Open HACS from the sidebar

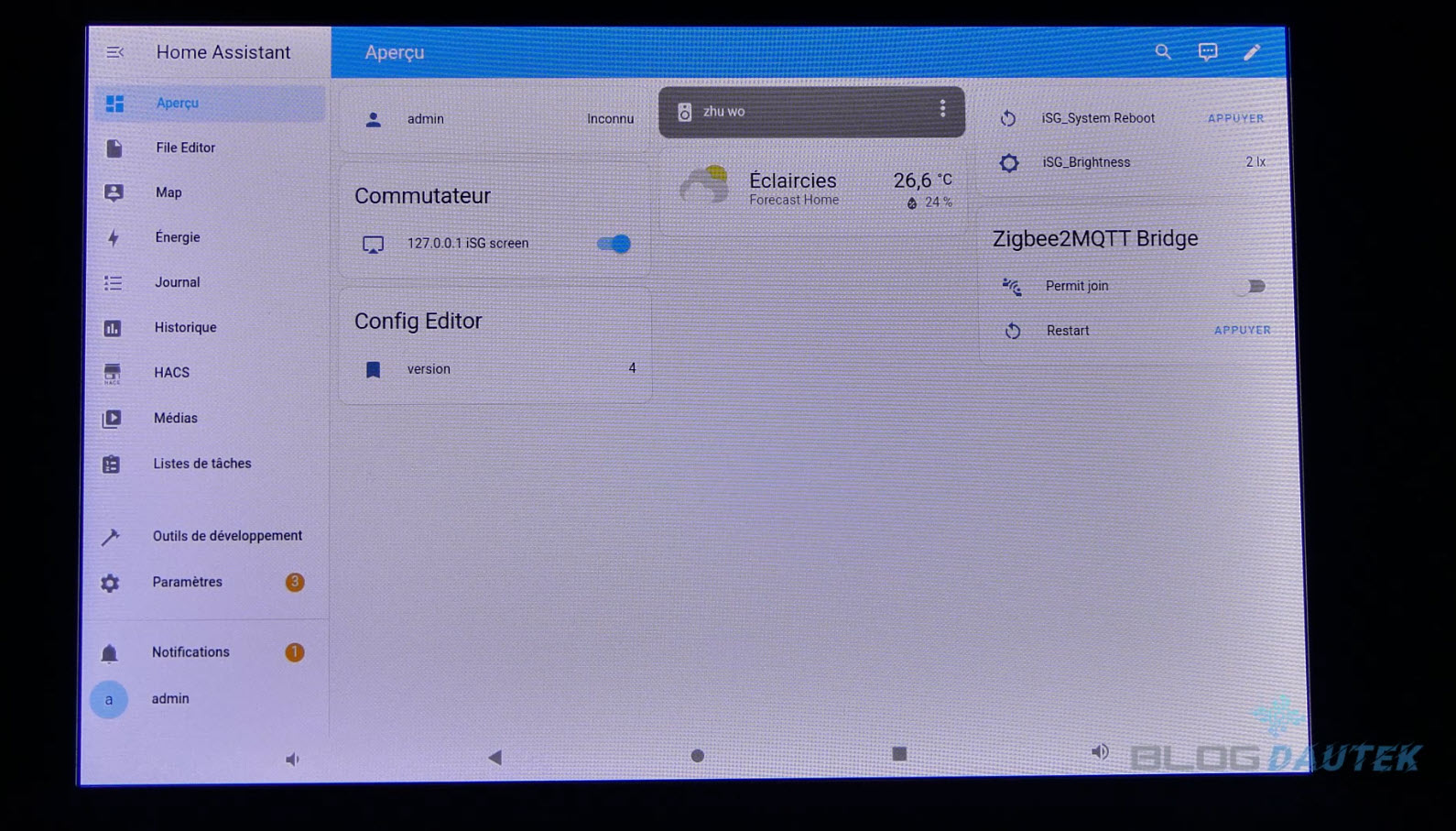(x=171, y=373)
